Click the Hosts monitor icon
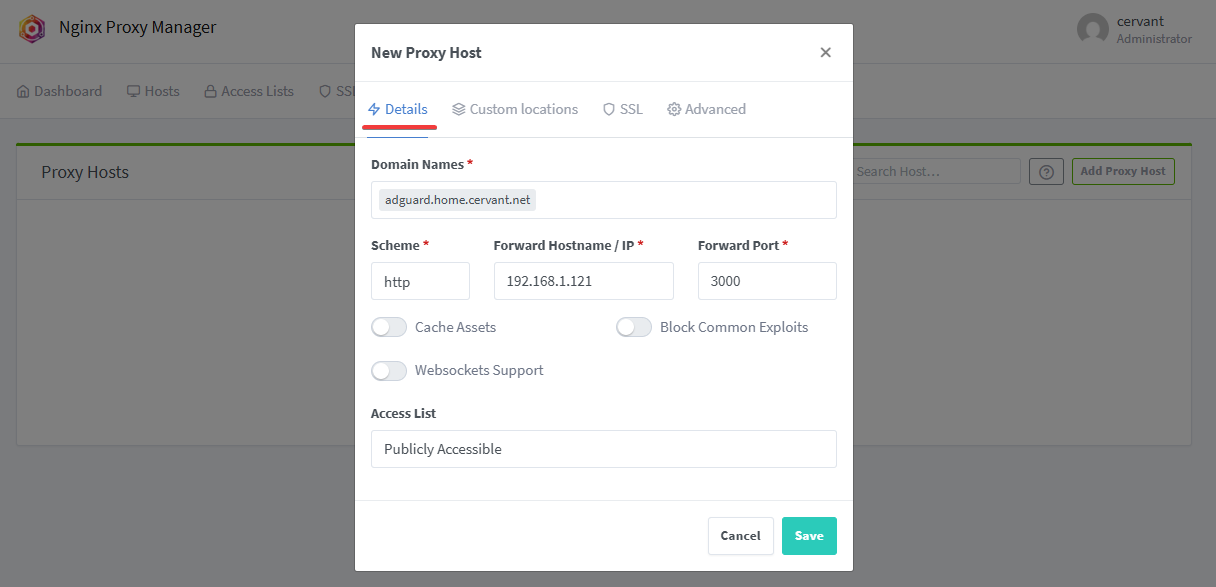 click(x=133, y=92)
